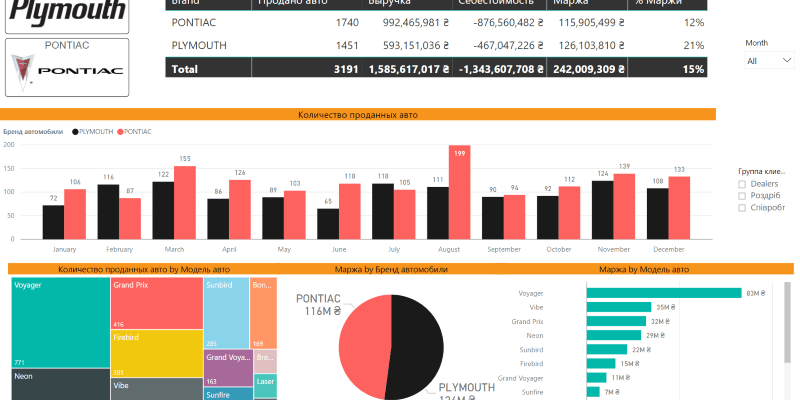Click the Firebird 15M margin bar

click(x=601, y=363)
